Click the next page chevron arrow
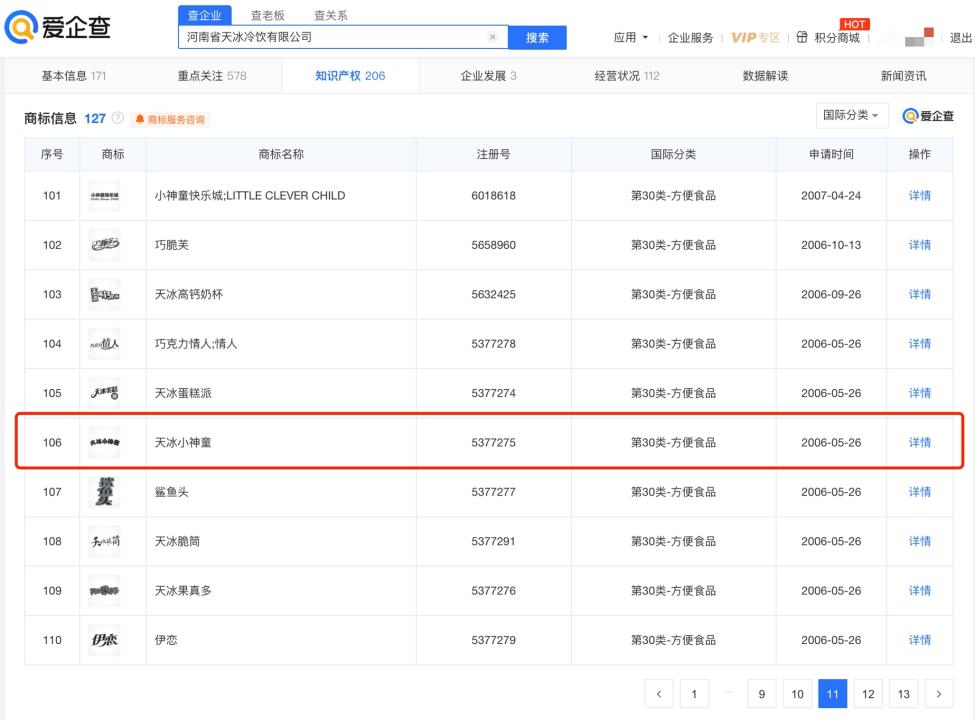Screen dimensions: 975x720 tap(939, 693)
